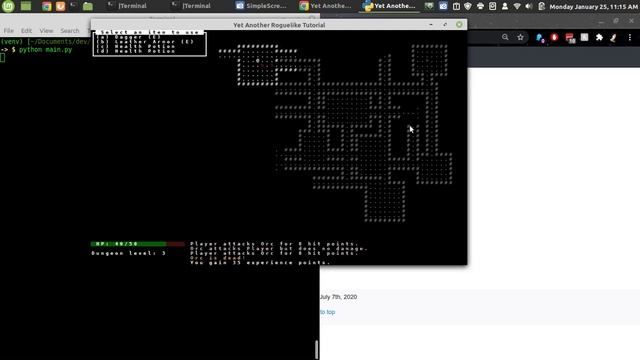Switch to the Chrome Yet Another taskbar entry

[325, 6]
